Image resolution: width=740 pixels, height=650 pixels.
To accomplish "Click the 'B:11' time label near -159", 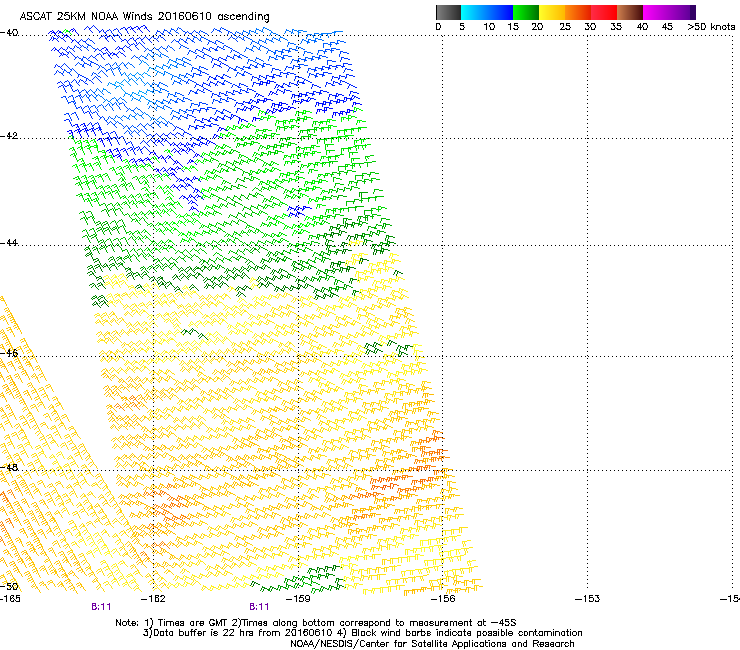I will tap(259, 607).
